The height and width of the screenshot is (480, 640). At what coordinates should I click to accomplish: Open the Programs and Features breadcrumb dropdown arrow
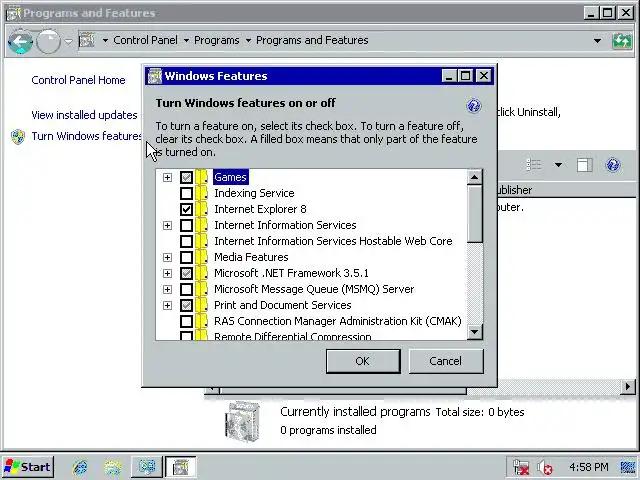(248, 40)
